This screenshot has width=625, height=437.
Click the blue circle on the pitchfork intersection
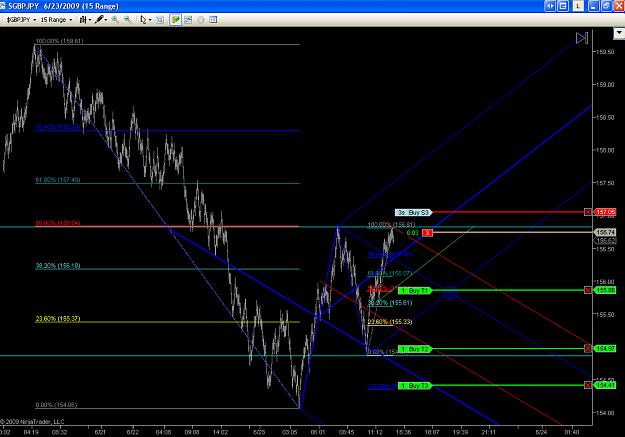pyautogui.click(x=450, y=293)
